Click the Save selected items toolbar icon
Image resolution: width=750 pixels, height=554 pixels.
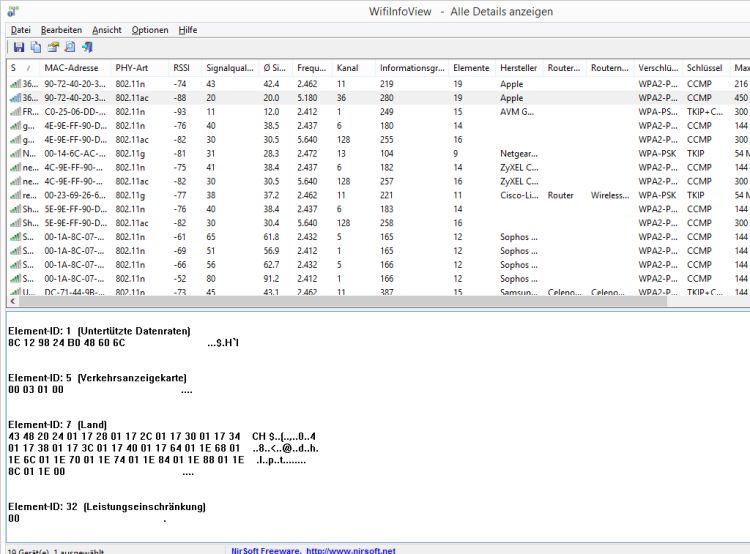tap(19, 47)
